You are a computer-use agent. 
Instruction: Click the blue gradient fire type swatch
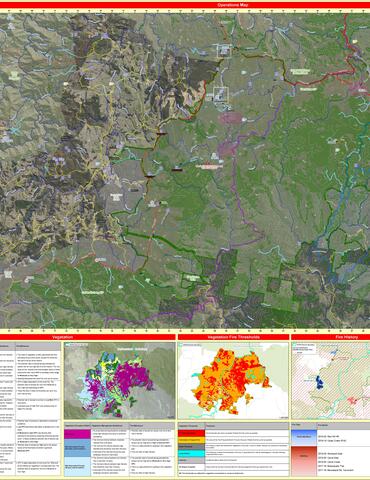click(x=304, y=437)
